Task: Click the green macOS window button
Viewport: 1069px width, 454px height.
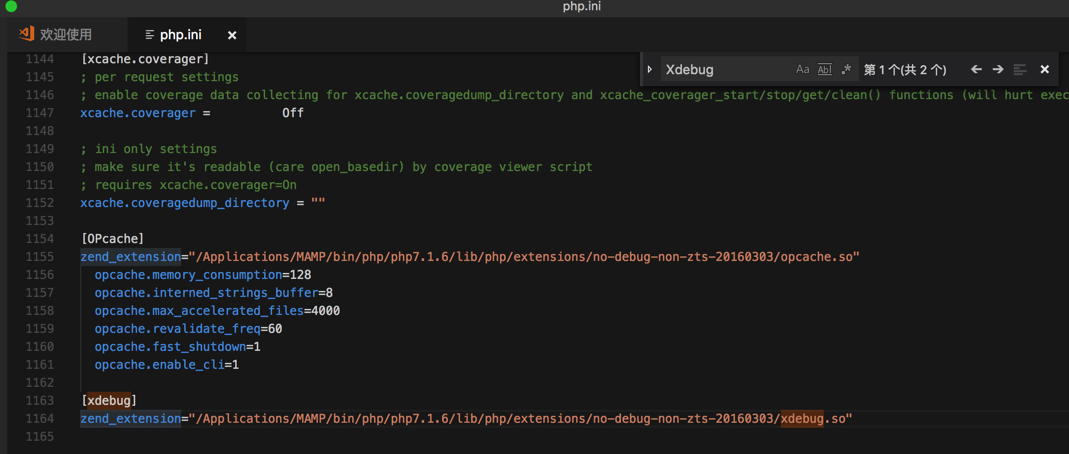Action: (11, 7)
